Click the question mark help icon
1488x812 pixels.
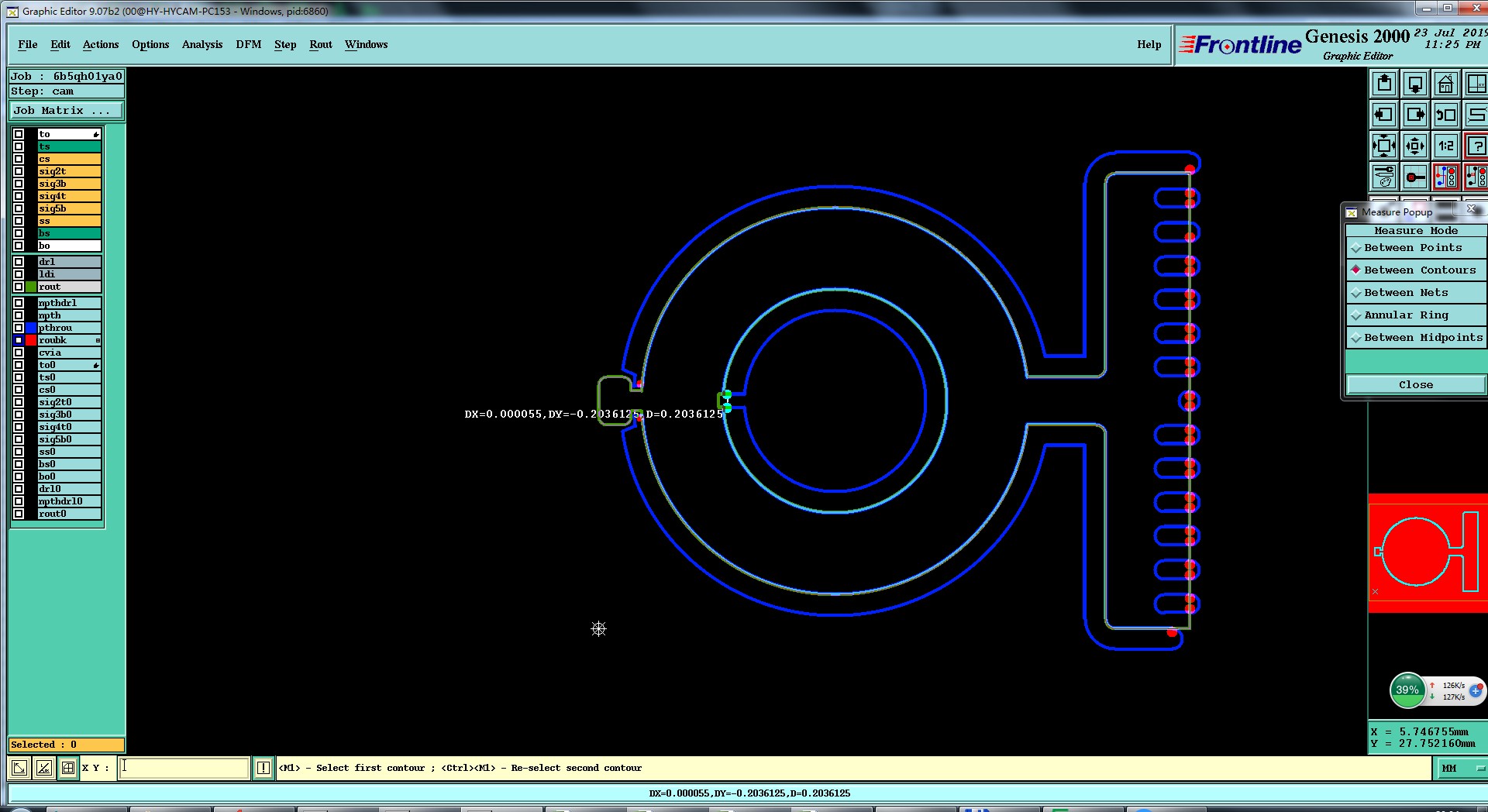[x=1476, y=146]
